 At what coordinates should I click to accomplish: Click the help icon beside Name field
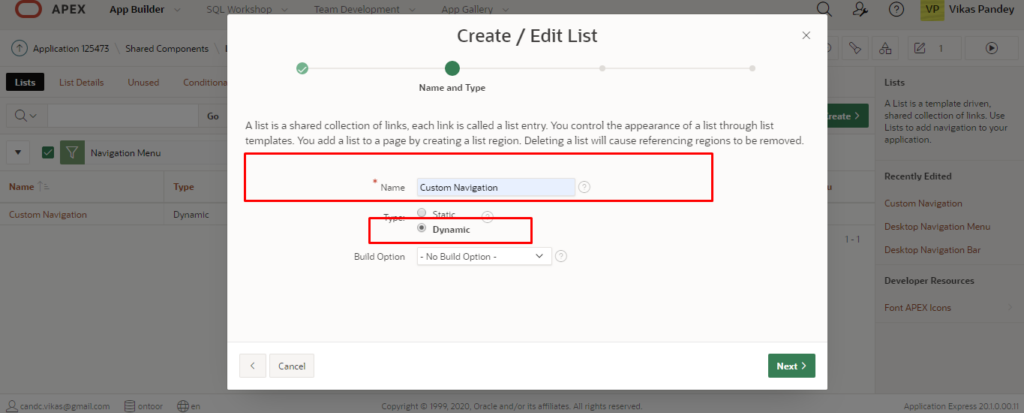click(x=584, y=188)
